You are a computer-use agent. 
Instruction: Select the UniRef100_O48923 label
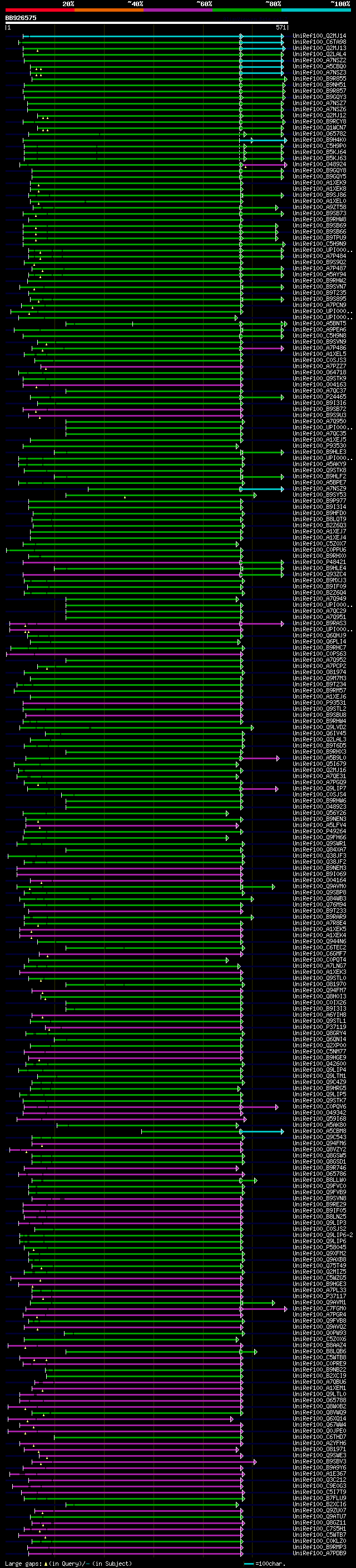[x=319, y=807]
